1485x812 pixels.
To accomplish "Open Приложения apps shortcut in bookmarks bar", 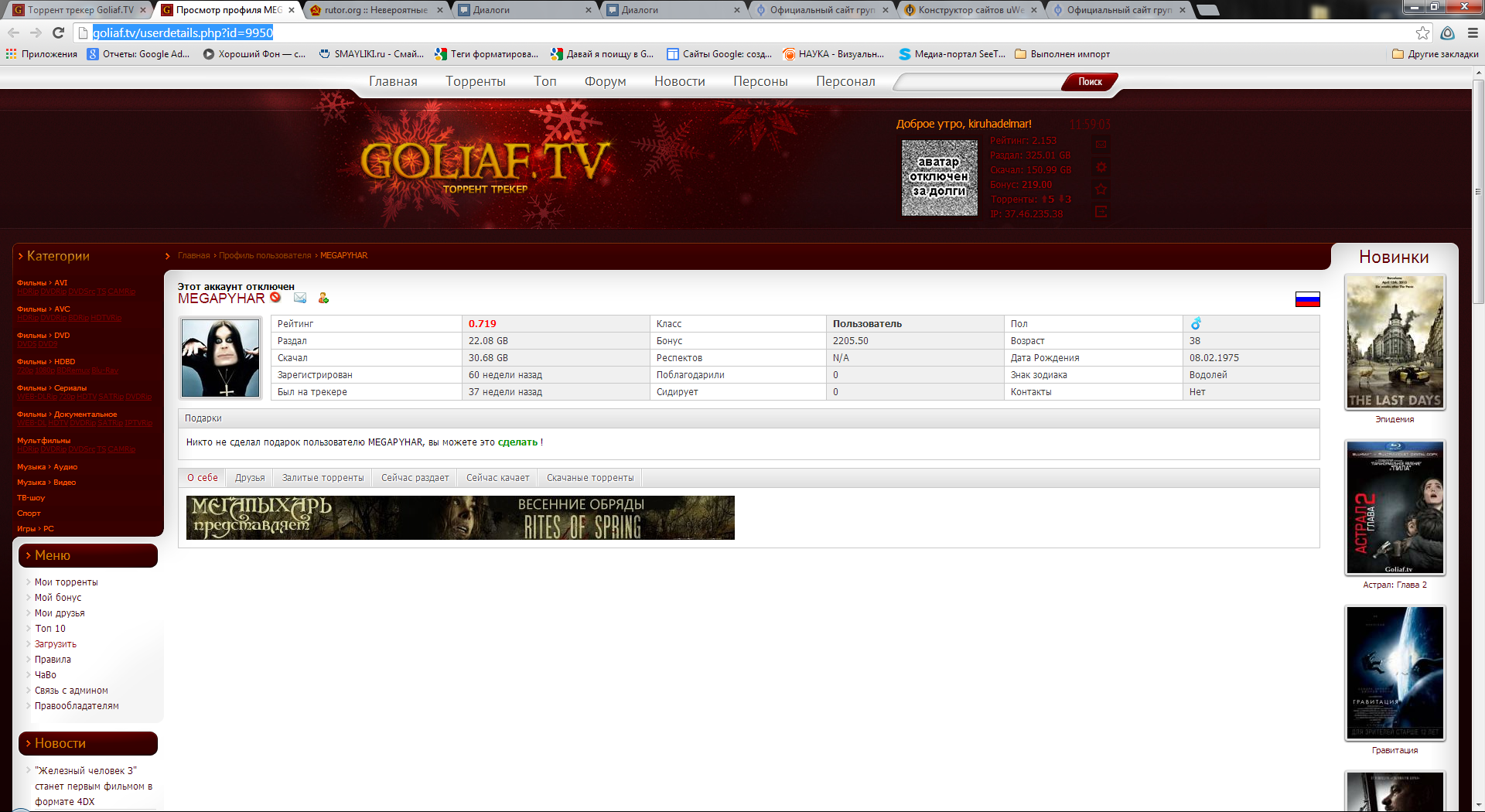I will [x=42, y=54].
